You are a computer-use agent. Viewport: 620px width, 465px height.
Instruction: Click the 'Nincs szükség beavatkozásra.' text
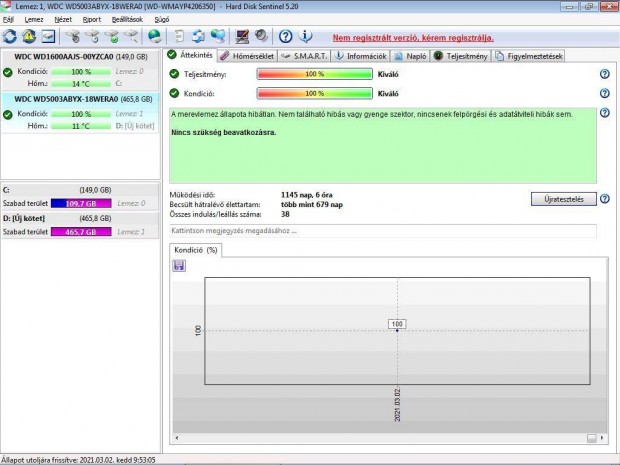(x=224, y=132)
